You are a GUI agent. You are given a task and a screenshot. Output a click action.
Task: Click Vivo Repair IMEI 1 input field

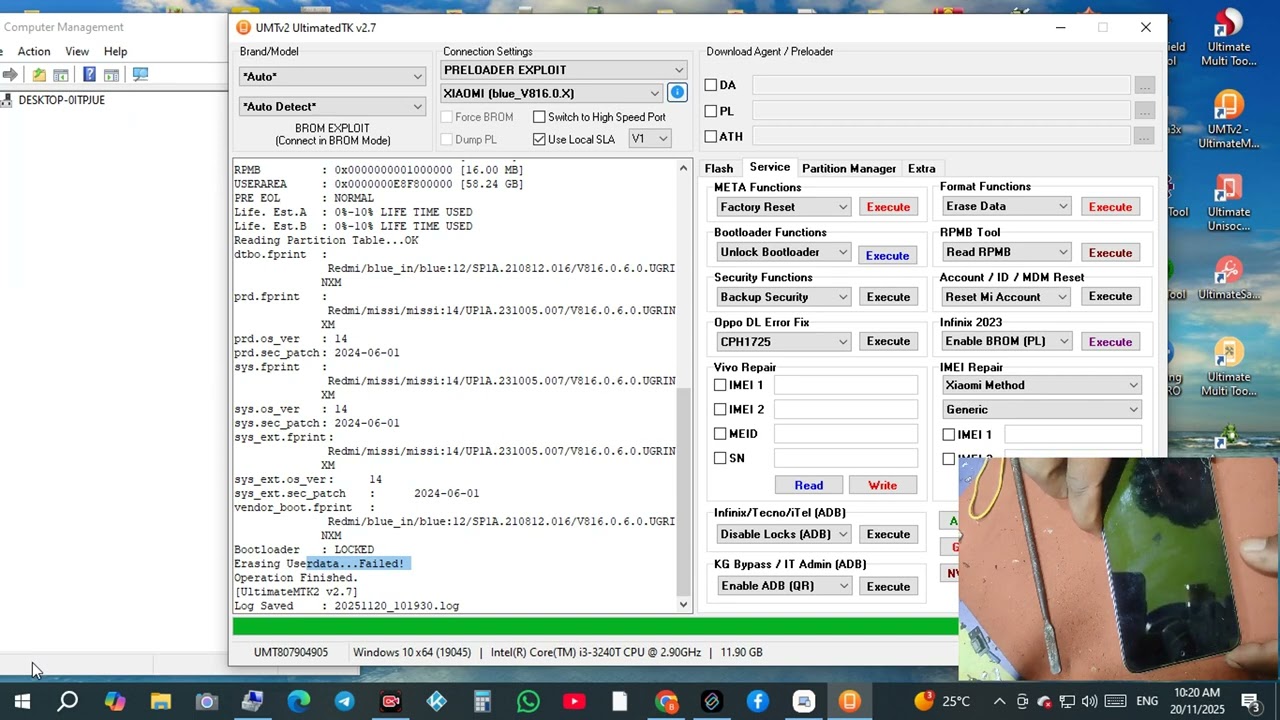845,385
